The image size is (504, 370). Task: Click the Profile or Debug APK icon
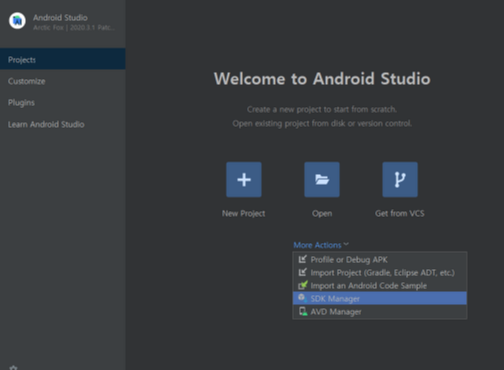click(x=303, y=259)
